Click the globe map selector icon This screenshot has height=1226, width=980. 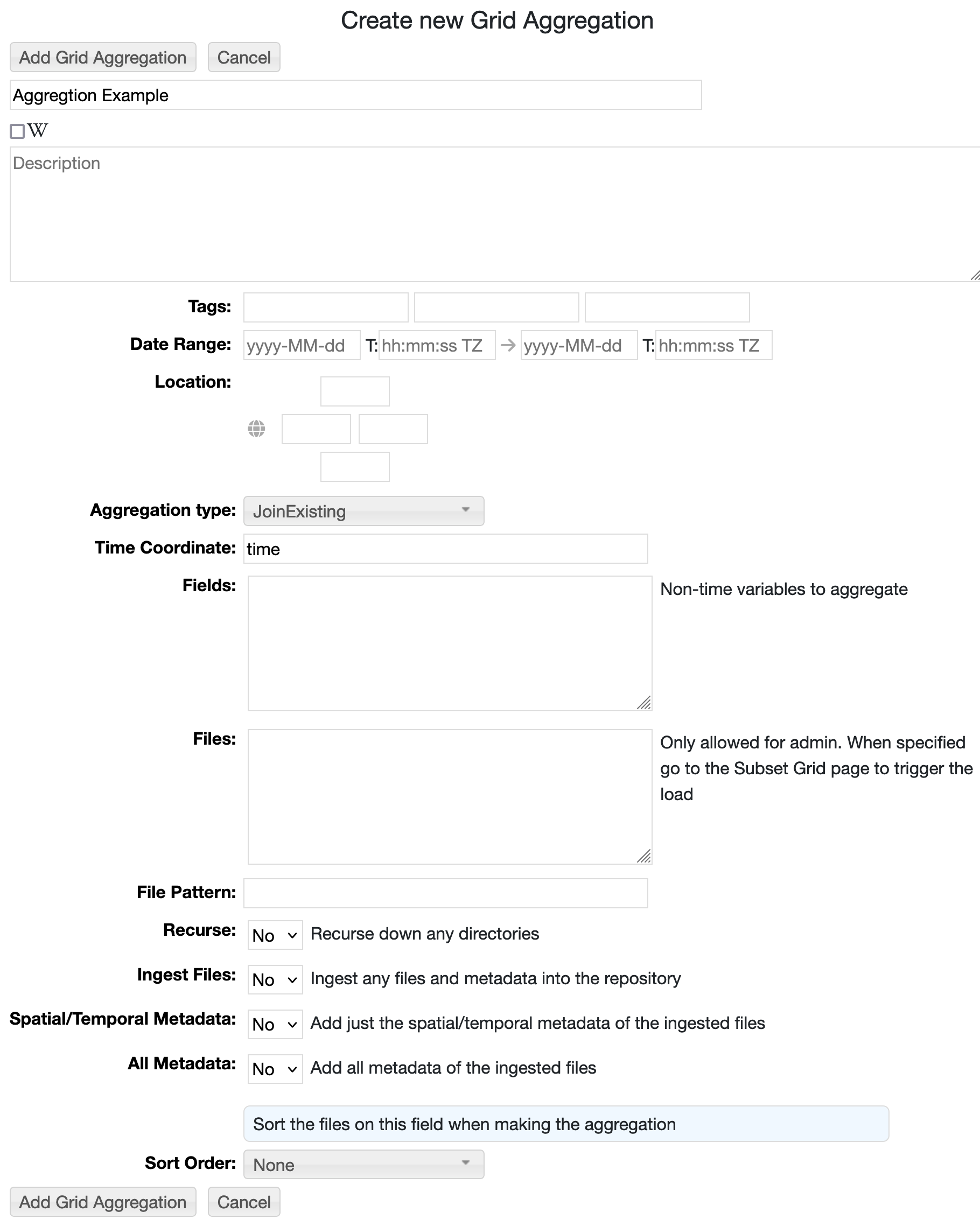click(x=256, y=429)
